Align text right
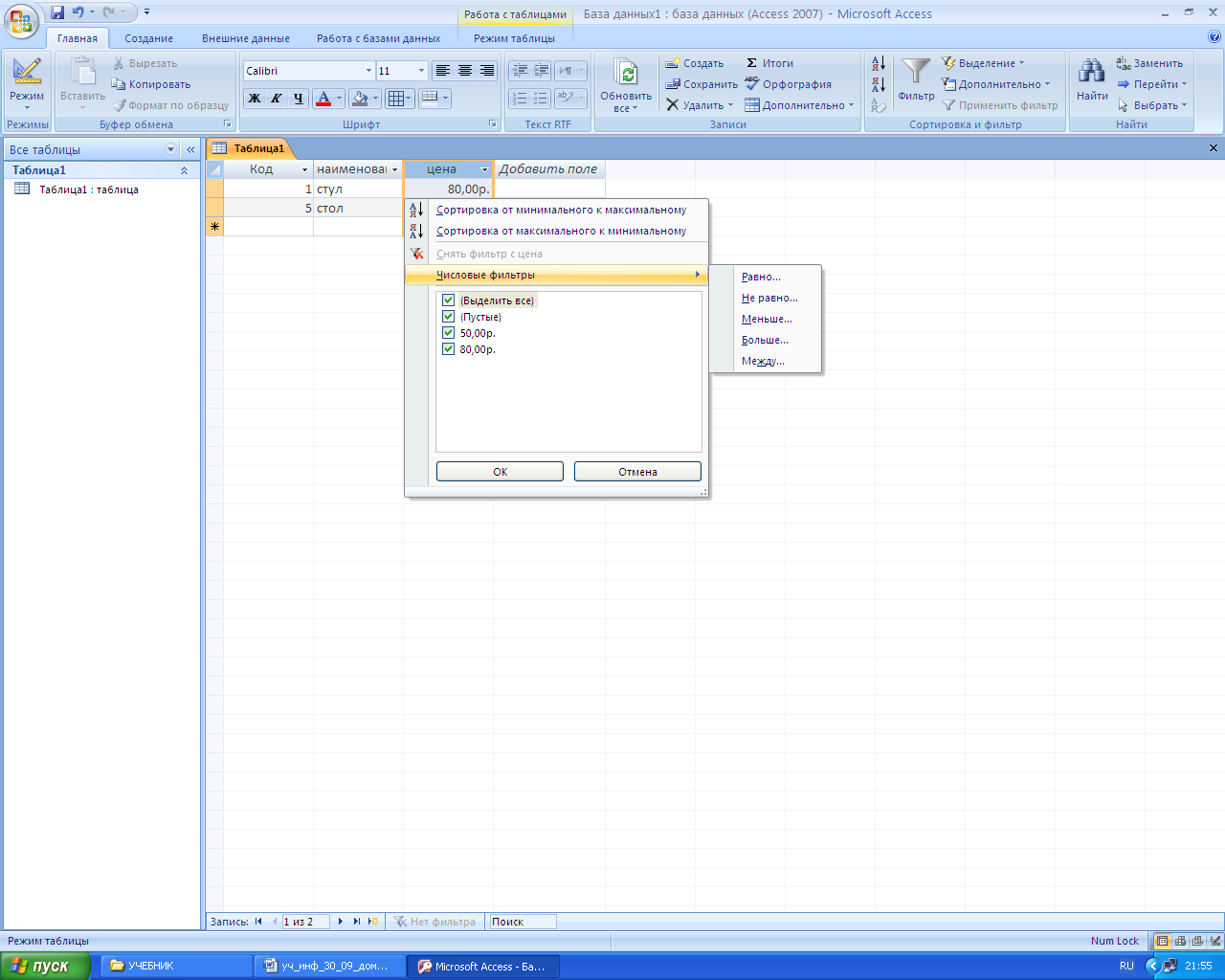This screenshot has width=1225, height=980. [487, 71]
